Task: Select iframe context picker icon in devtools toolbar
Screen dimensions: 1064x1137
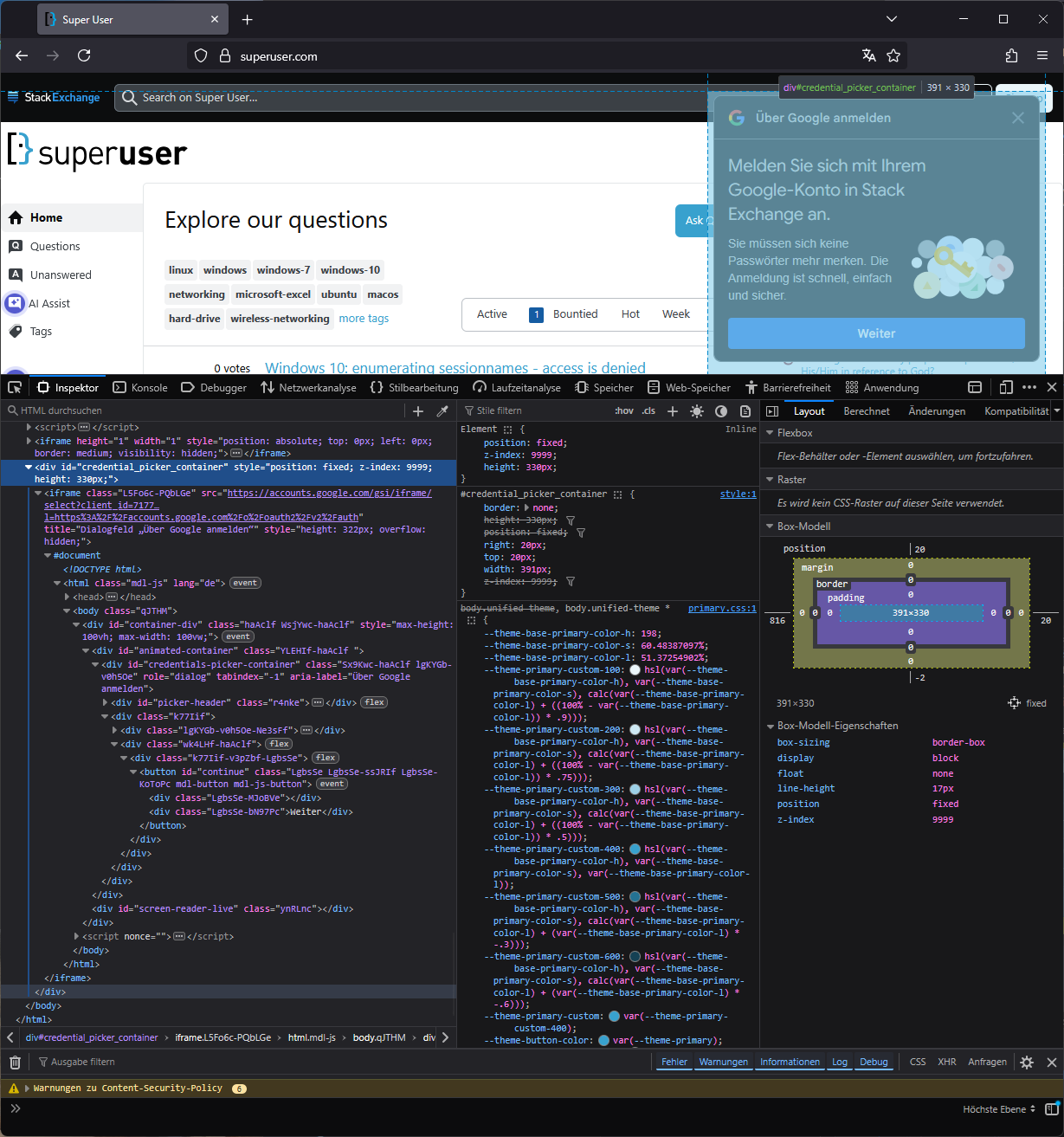Action: tap(975, 387)
